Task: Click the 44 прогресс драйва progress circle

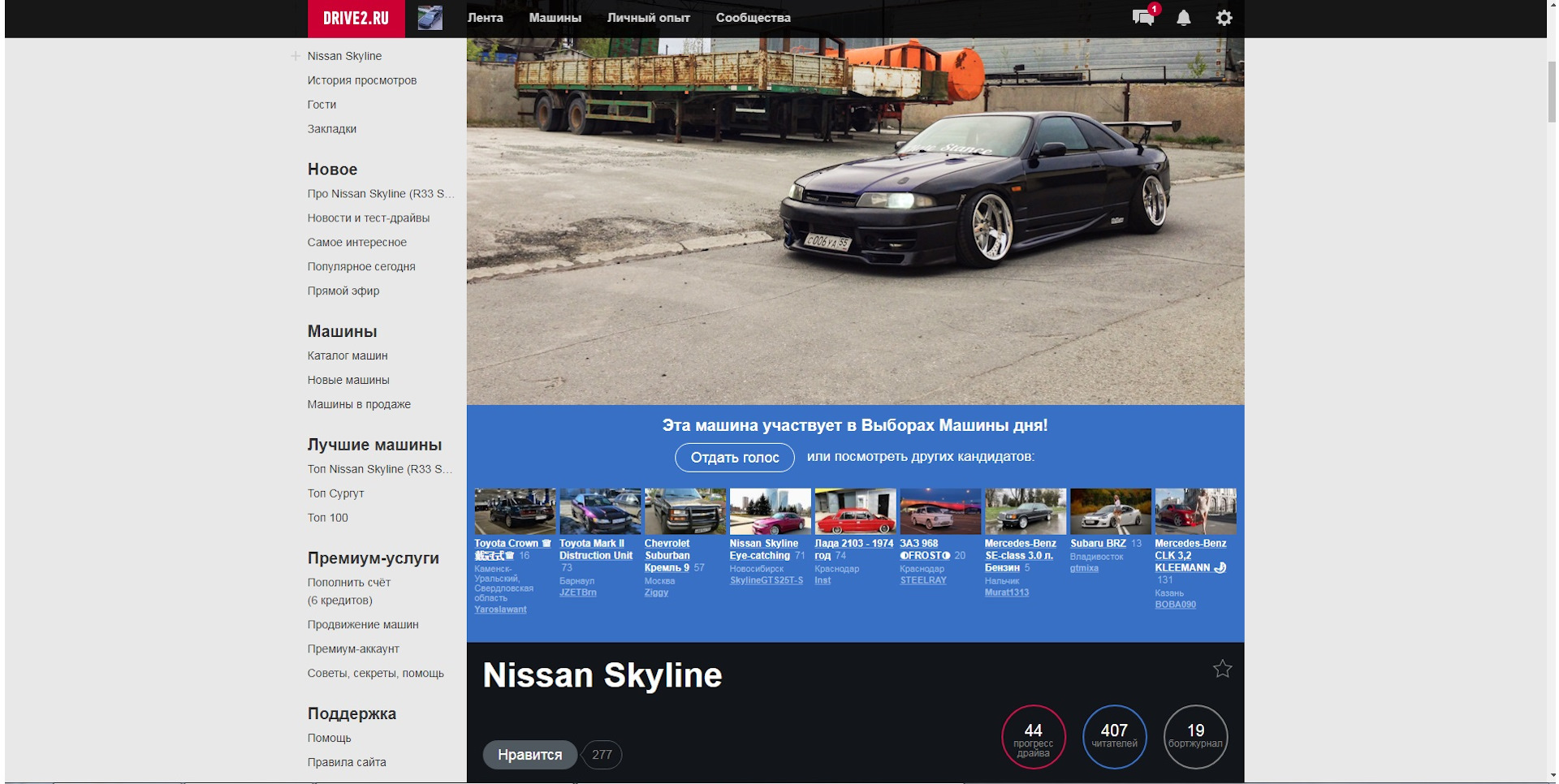Action: pos(1033,736)
